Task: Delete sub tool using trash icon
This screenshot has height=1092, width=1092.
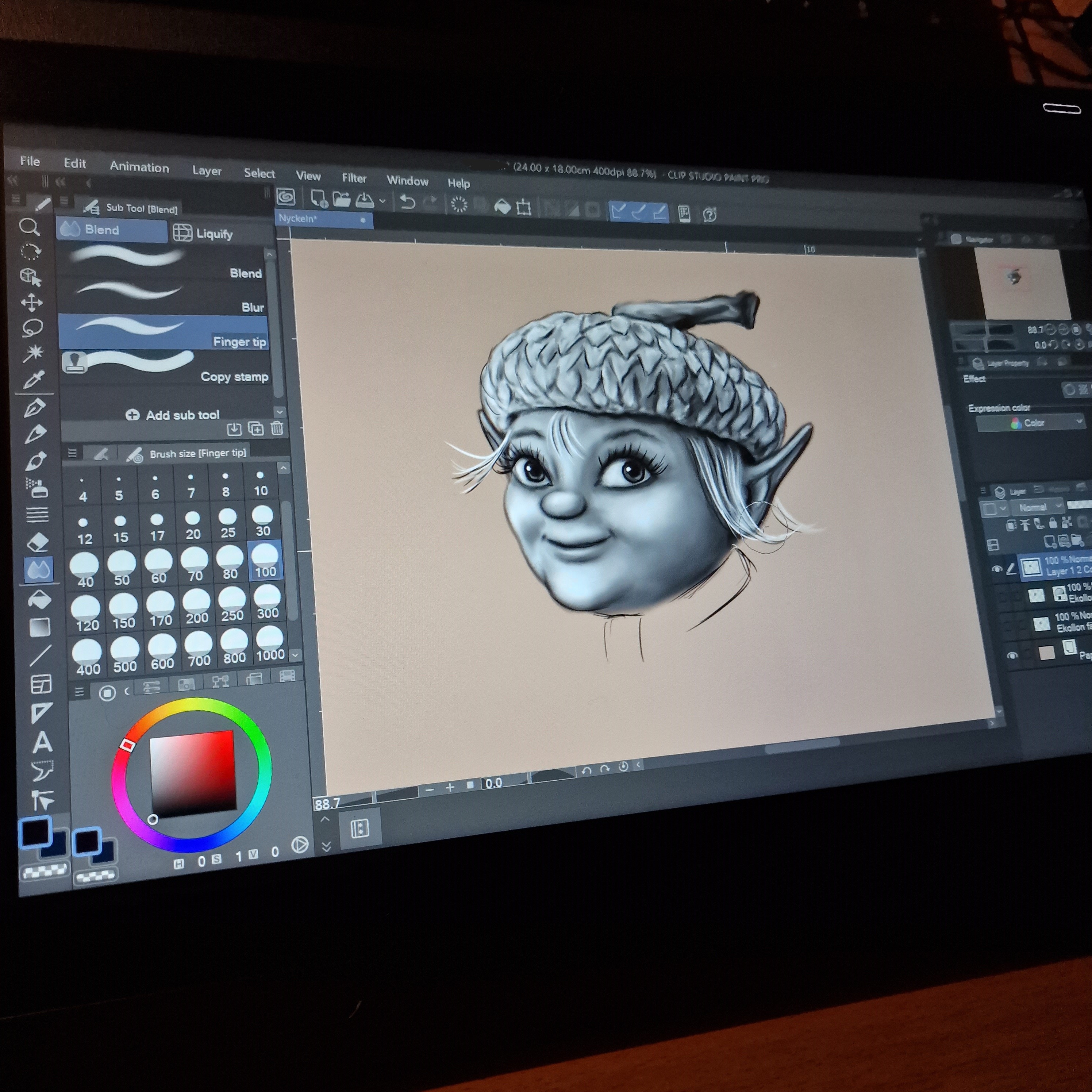Action: 277,428
